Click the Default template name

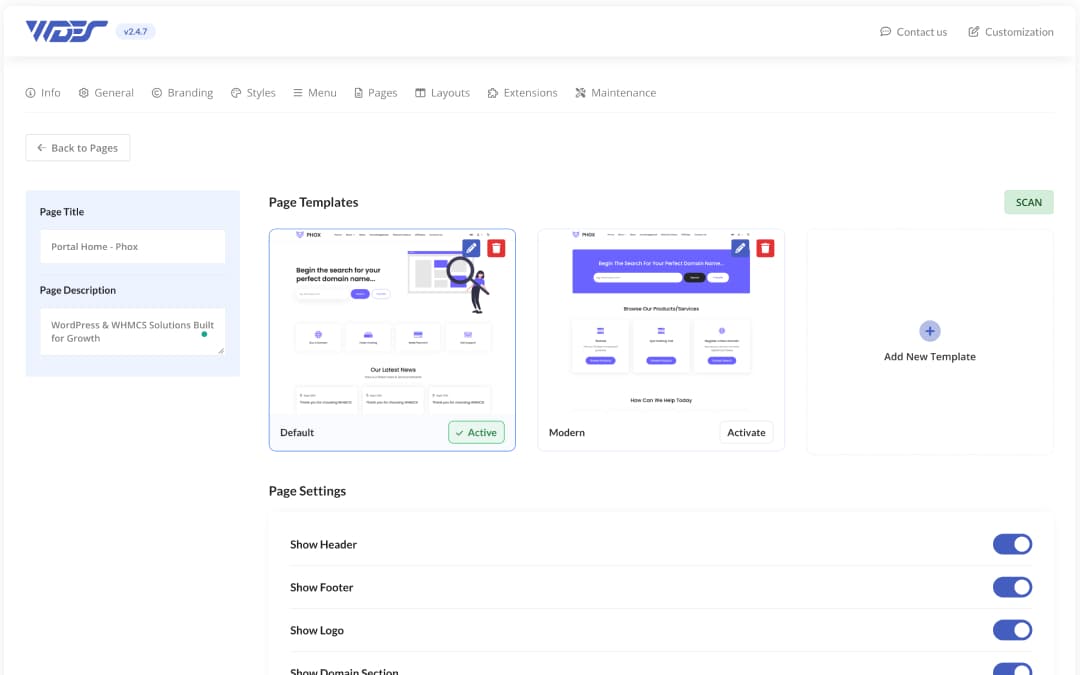point(297,433)
